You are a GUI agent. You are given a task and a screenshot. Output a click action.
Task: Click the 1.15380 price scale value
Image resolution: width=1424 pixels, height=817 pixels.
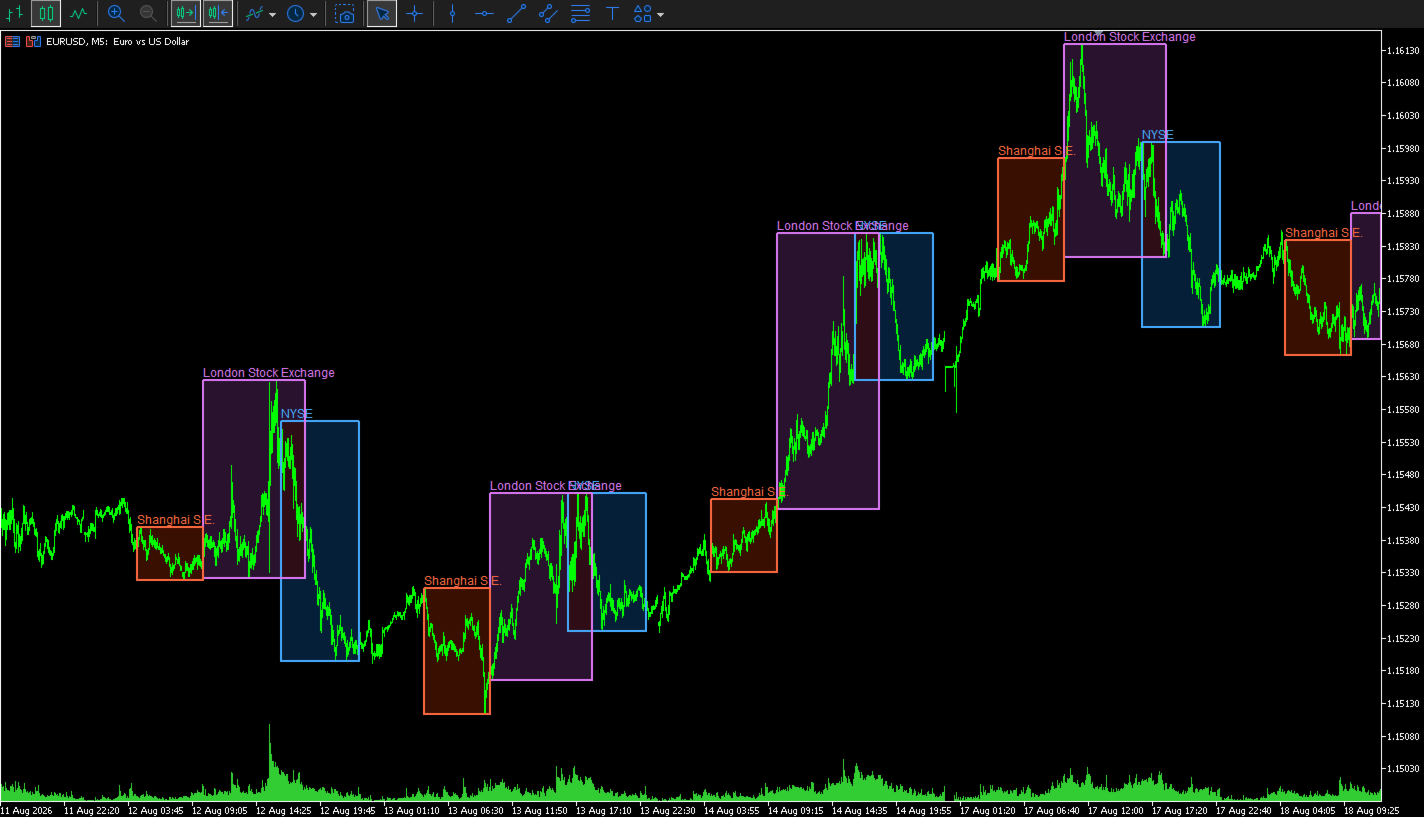pyautogui.click(x=1403, y=540)
